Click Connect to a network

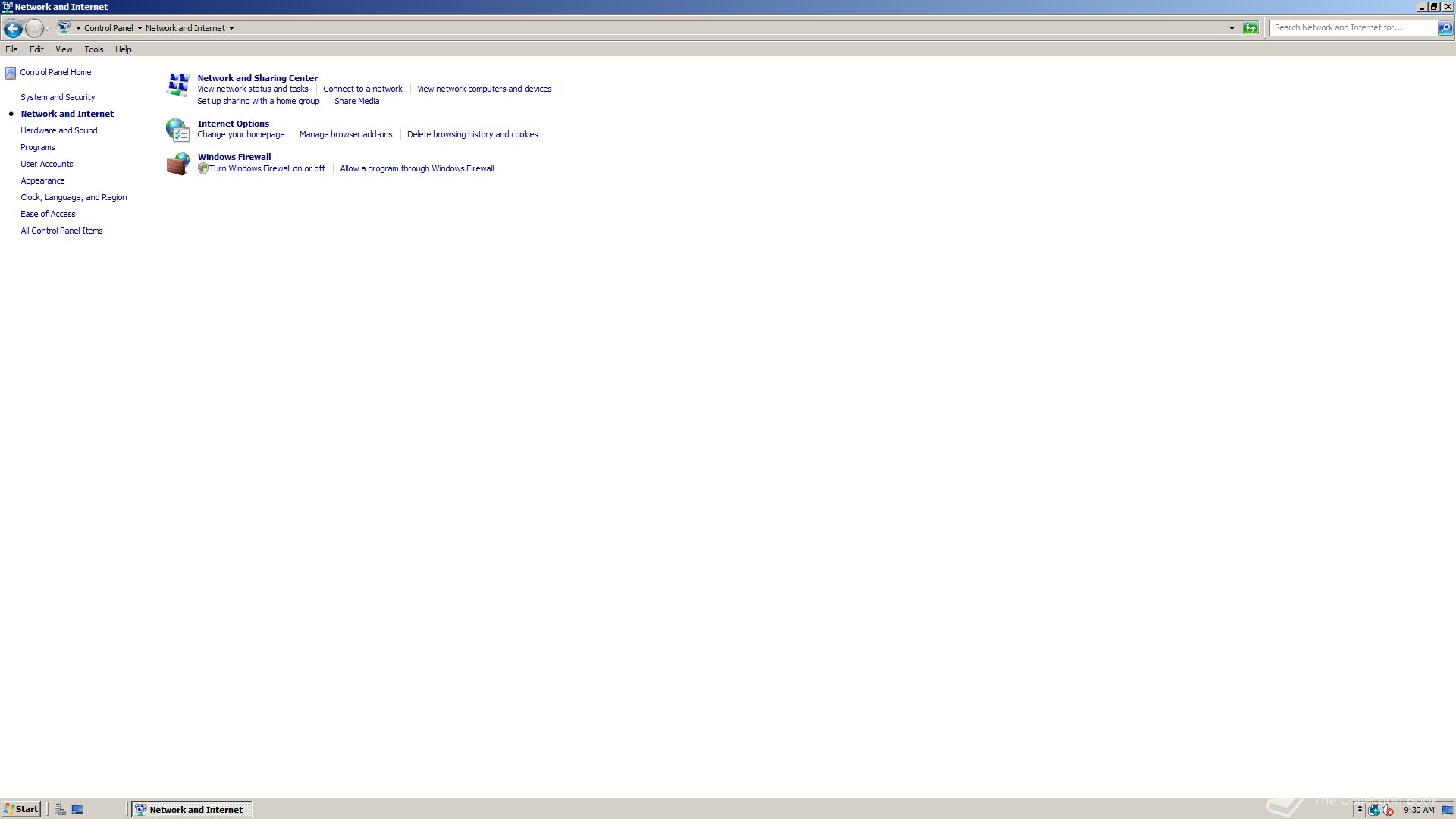pos(362,89)
